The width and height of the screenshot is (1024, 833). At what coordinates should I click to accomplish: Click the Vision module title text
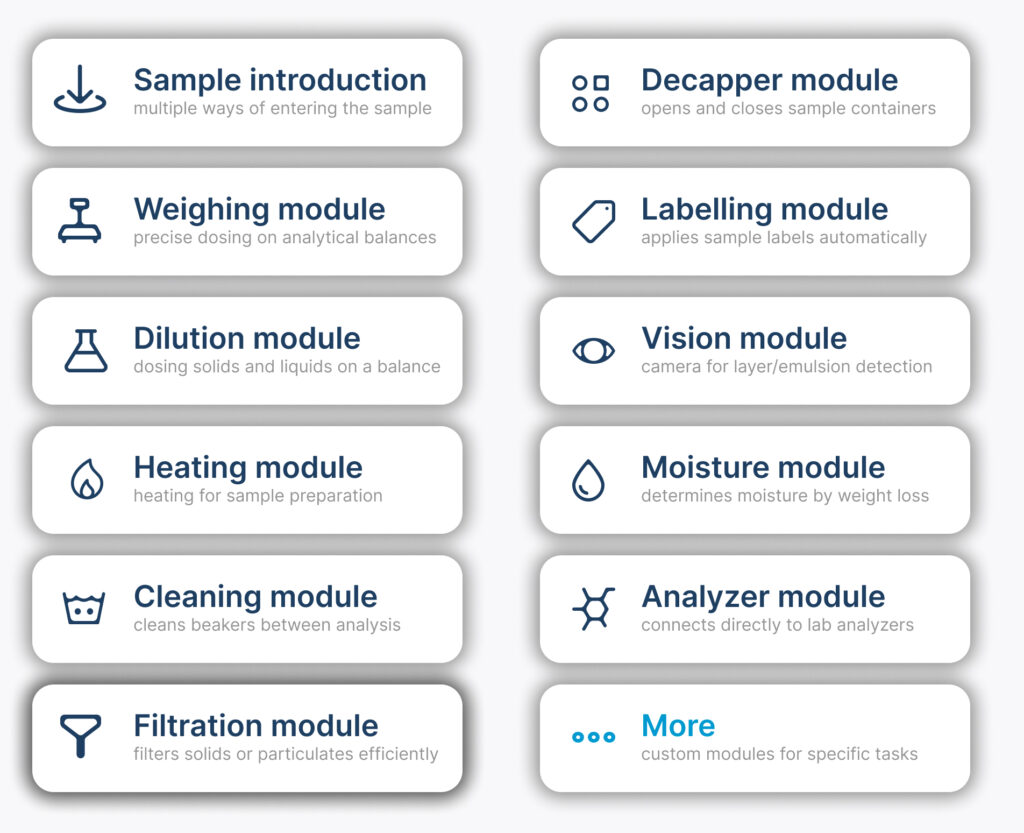744,338
